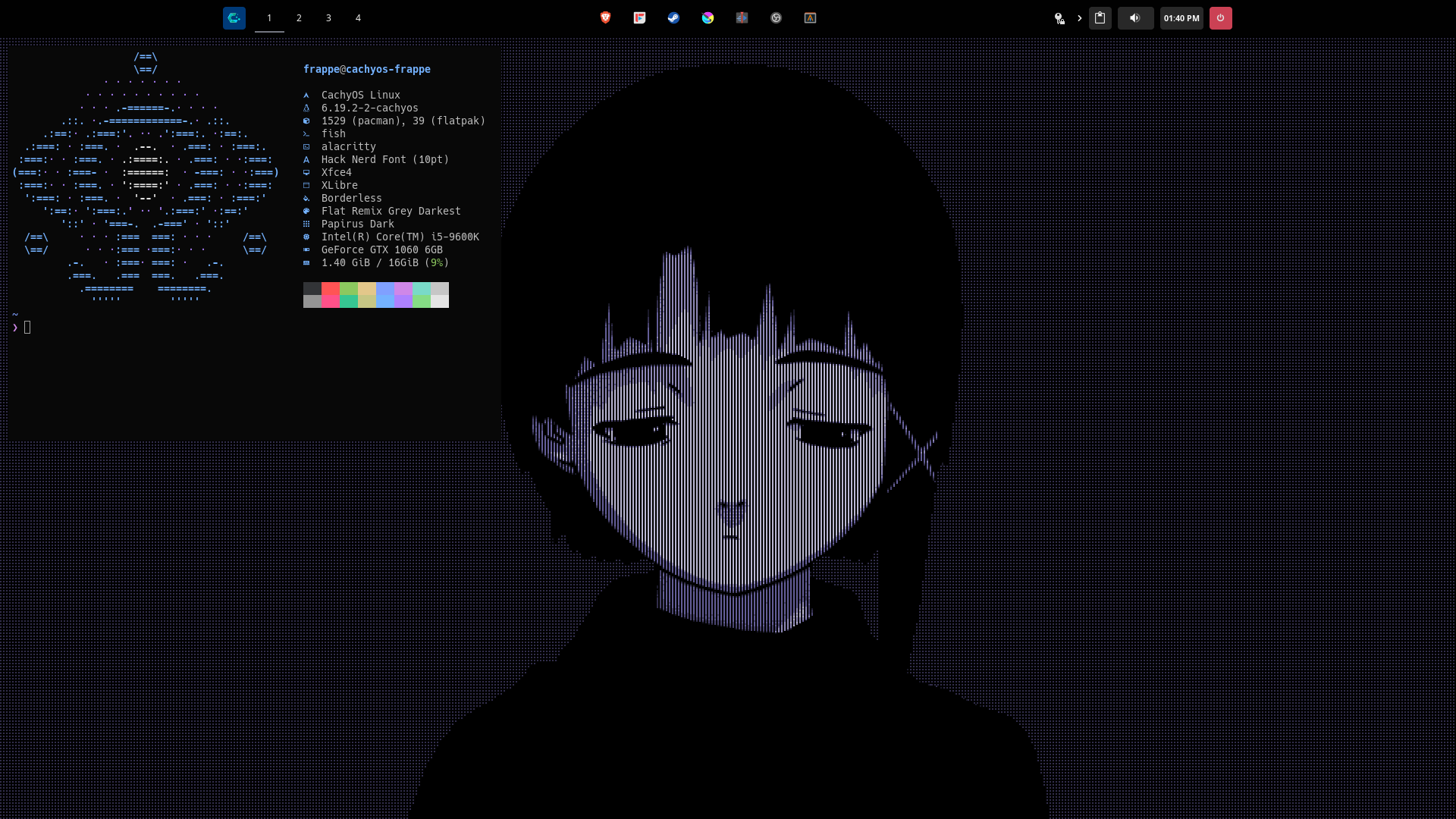Toggle the volume speaker button
The height and width of the screenshot is (819, 1456).
tap(1134, 18)
